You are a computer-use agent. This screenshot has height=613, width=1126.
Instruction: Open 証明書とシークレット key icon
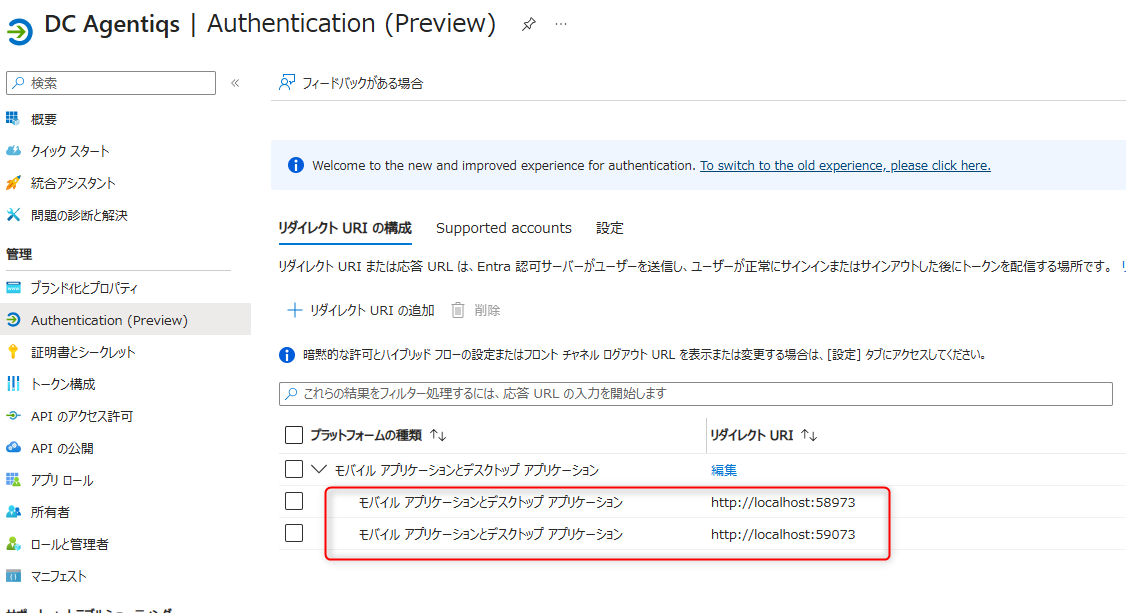[13, 352]
